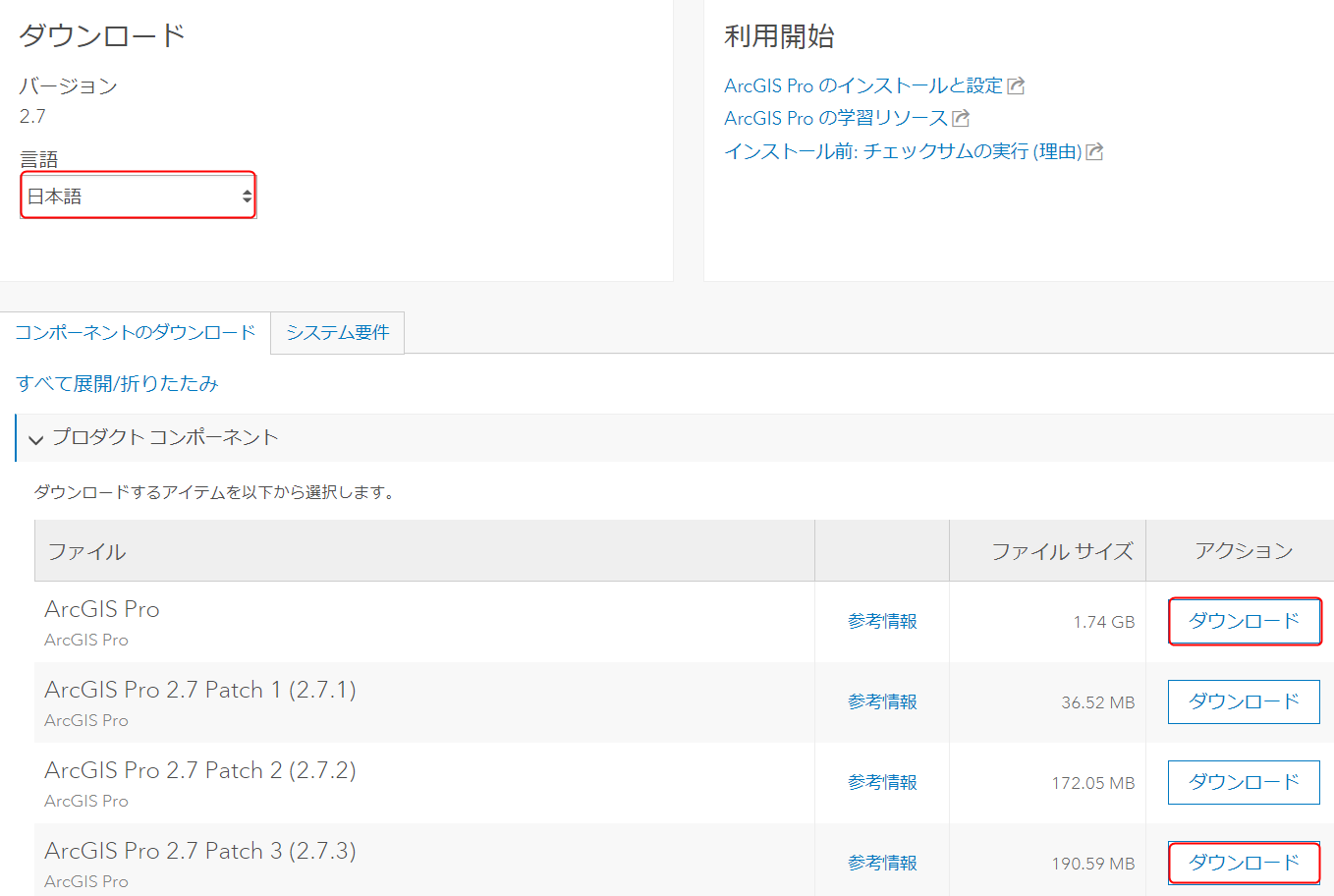Open 参考情報 for Patch 3 (2.7.3)

(x=882, y=863)
